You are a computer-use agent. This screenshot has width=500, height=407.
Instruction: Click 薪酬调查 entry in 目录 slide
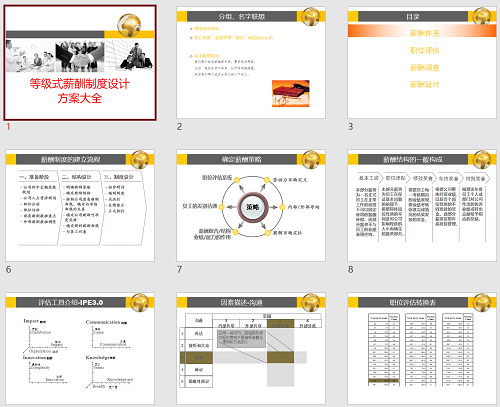(x=424, y=68)
